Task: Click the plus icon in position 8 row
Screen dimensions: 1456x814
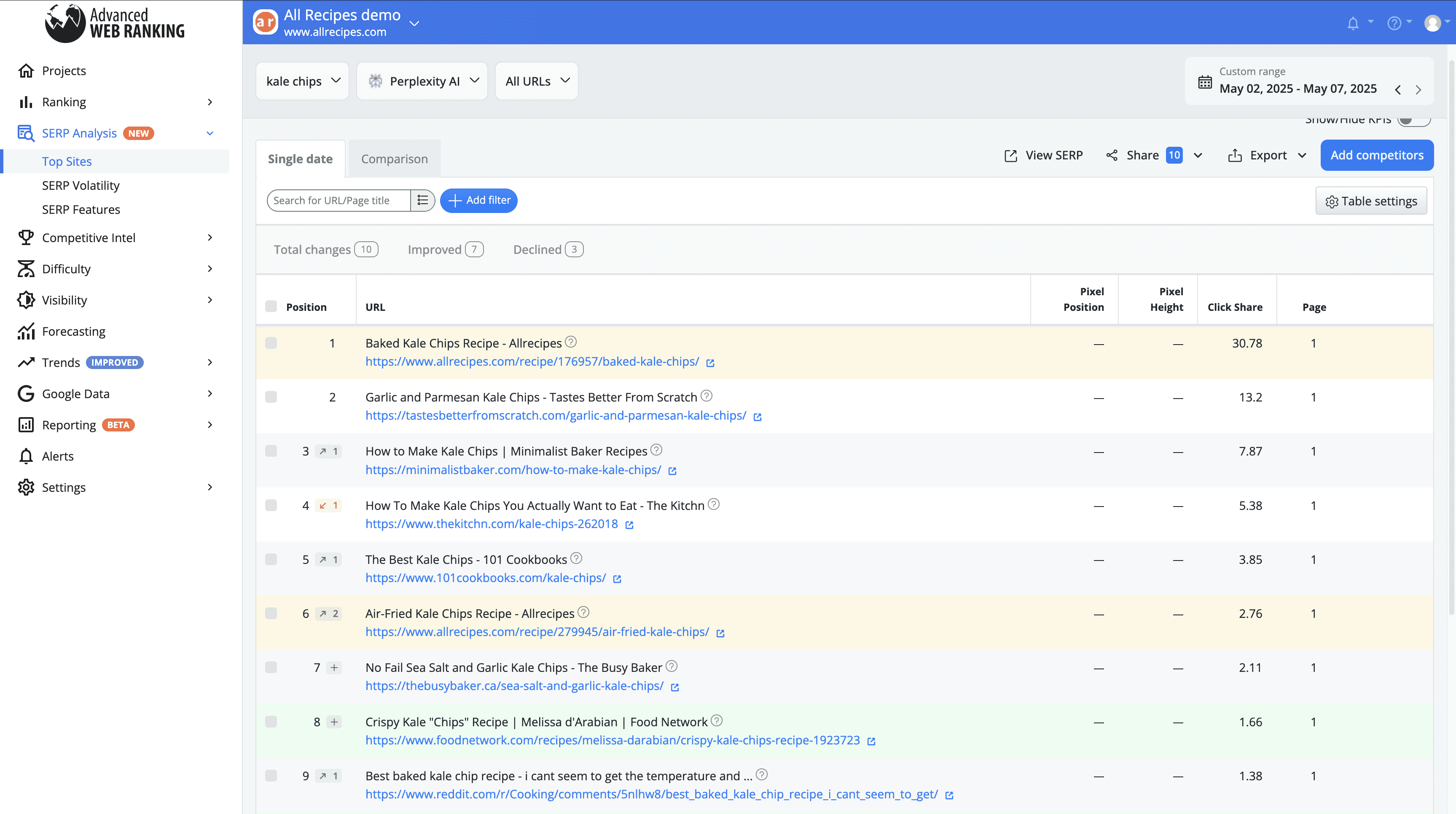Action: click(334, 722)
